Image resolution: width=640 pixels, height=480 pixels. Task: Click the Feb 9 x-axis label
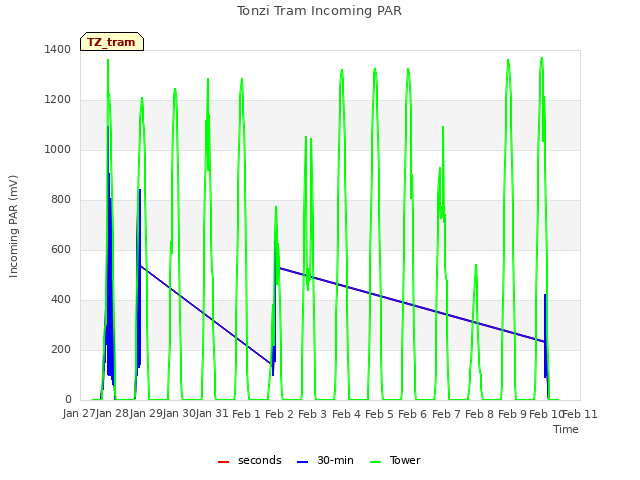[x=513, y=414]
